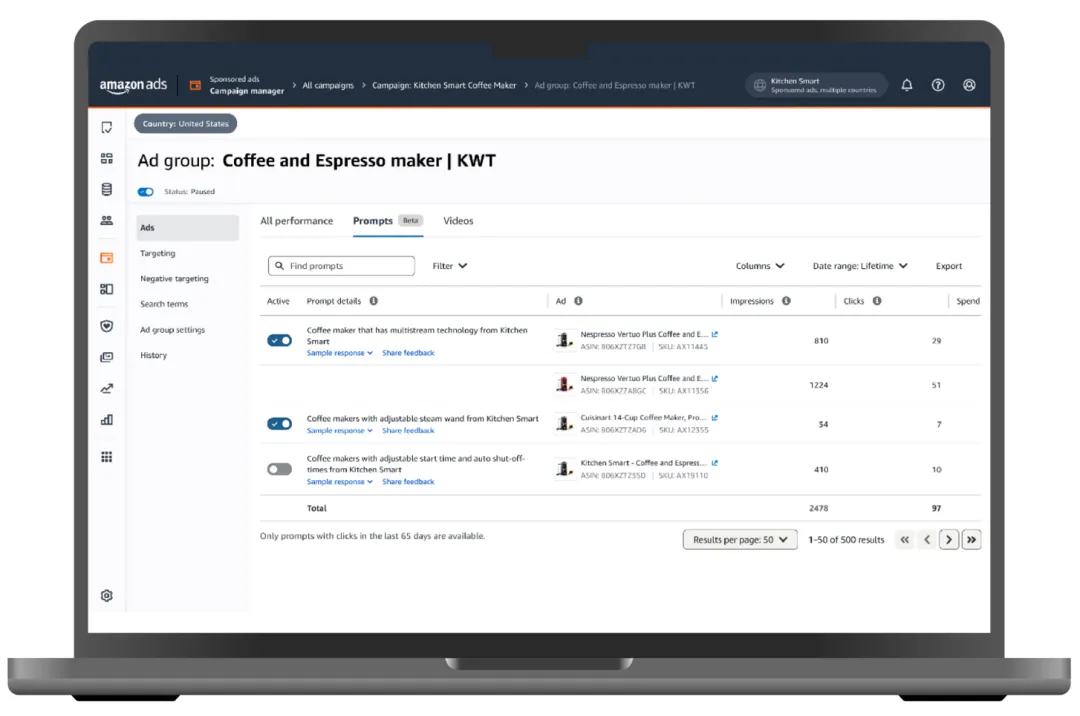Share feedback on adjustable start time prompt

point(408,482)
